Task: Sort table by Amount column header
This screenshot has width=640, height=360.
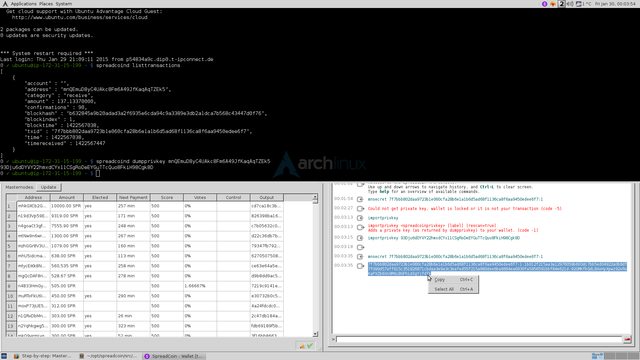Action: coord(67,197)
